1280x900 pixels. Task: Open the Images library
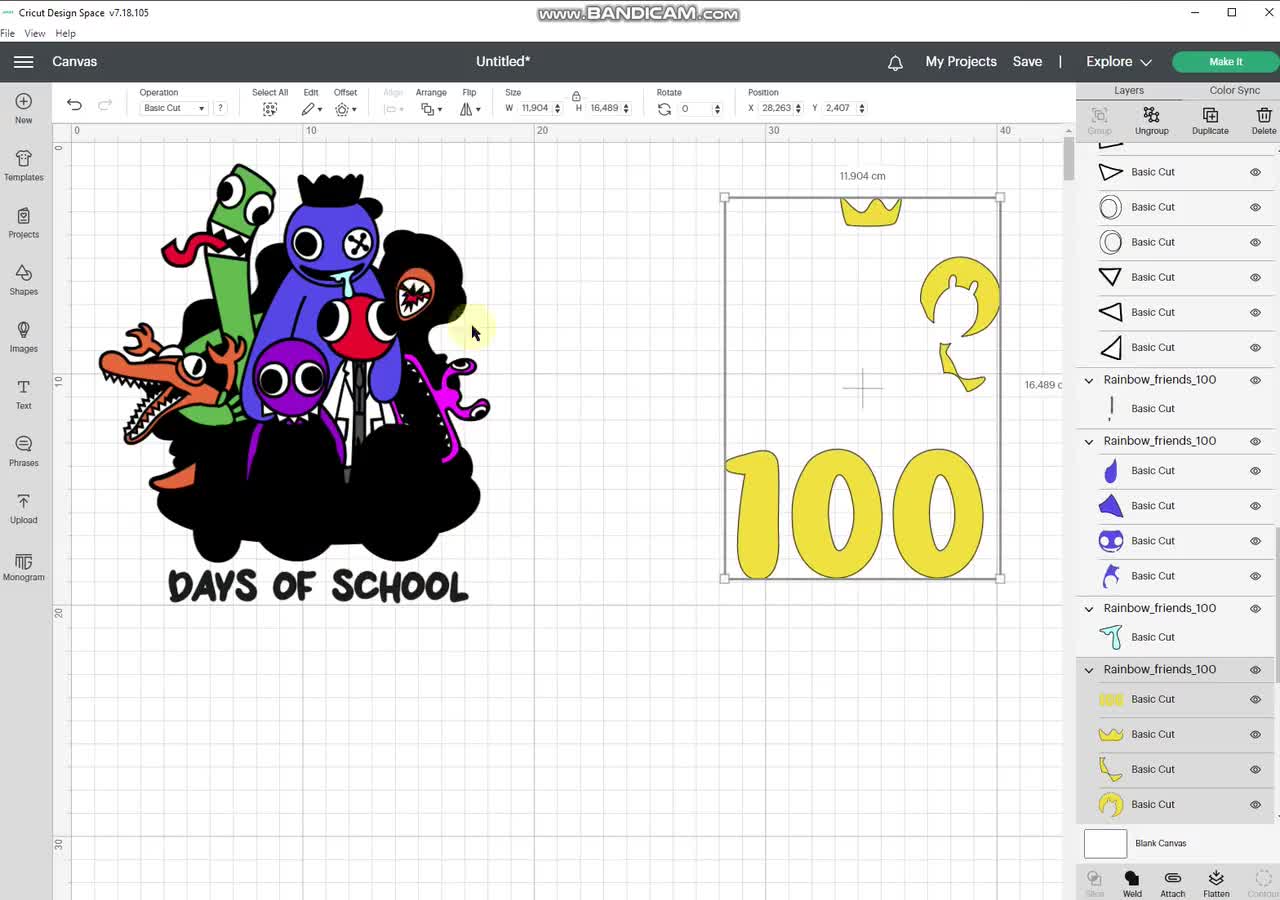[24, 337]
